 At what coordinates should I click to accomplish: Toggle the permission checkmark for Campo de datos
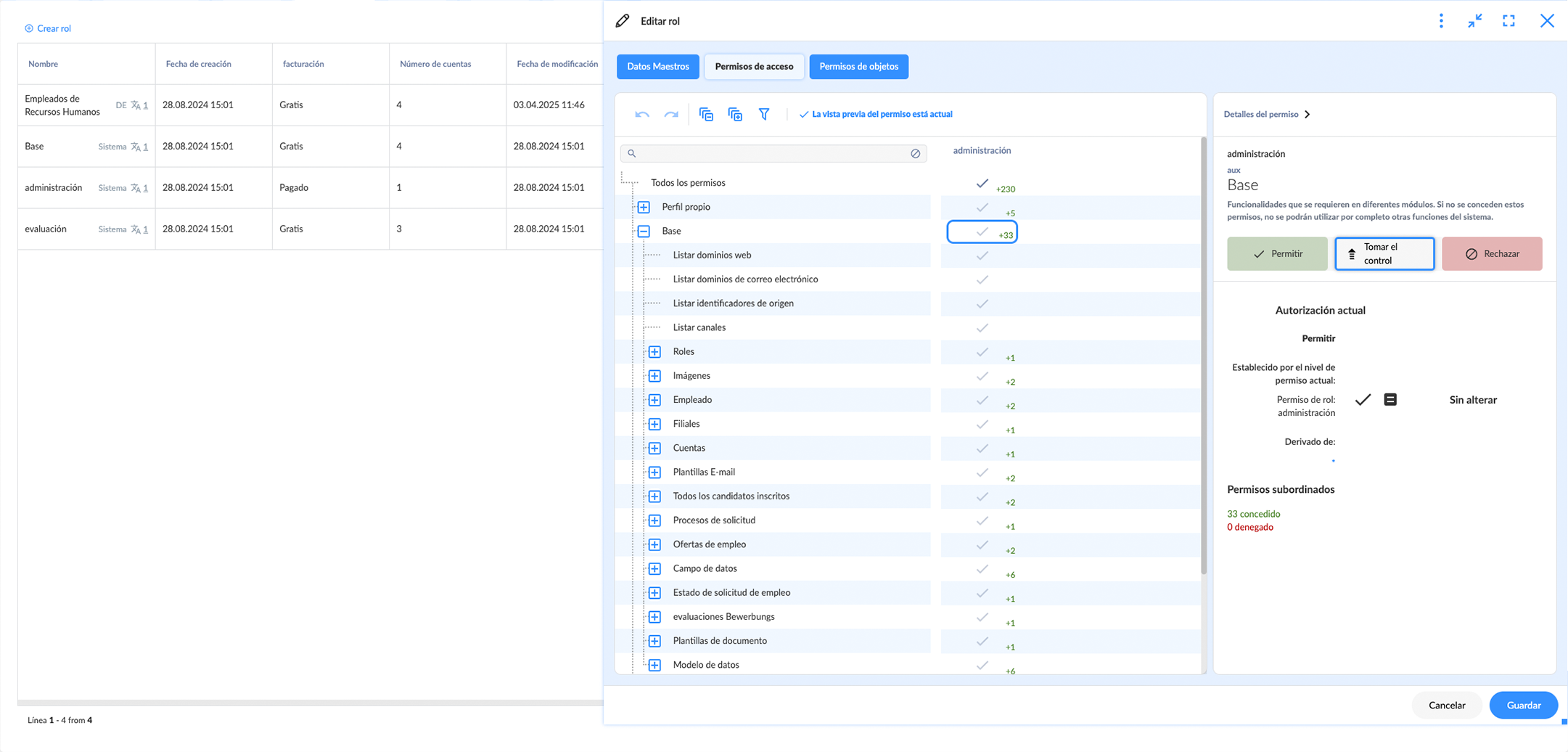982,569
